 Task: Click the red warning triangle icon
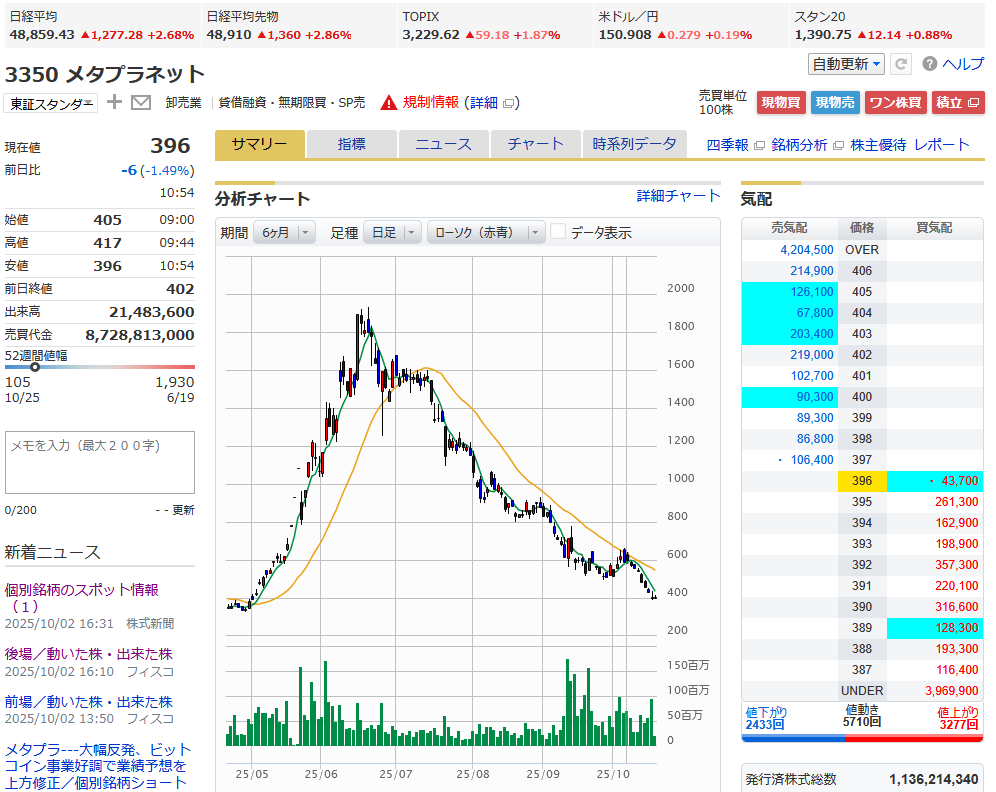[388, 102]
